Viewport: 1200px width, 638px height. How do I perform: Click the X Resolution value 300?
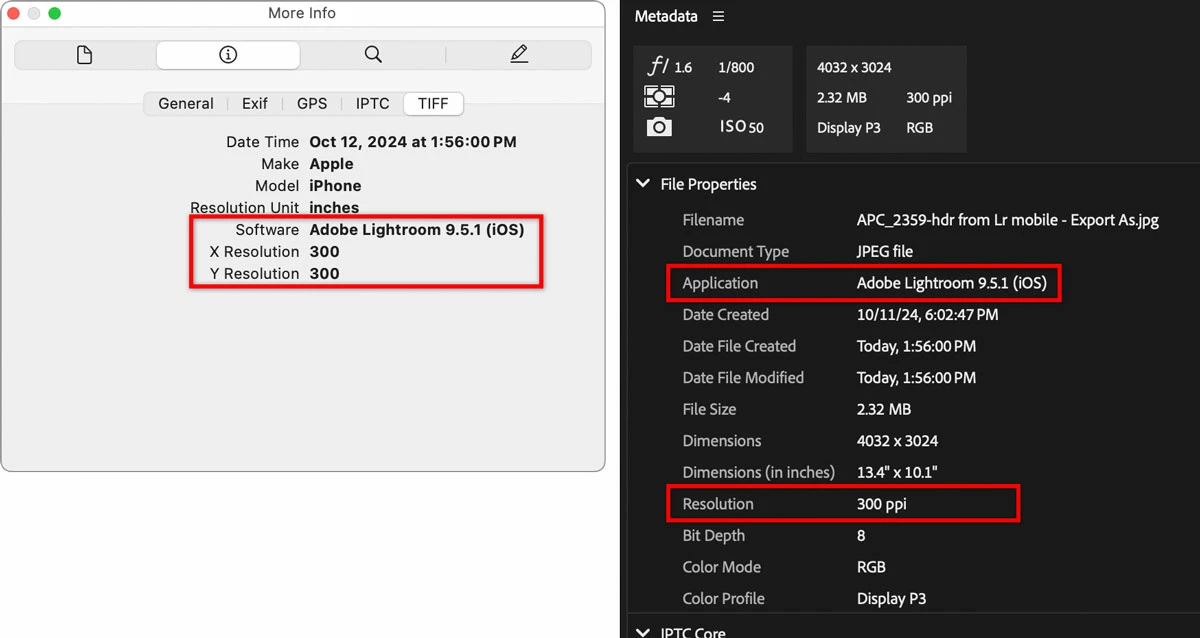(324, 252)
